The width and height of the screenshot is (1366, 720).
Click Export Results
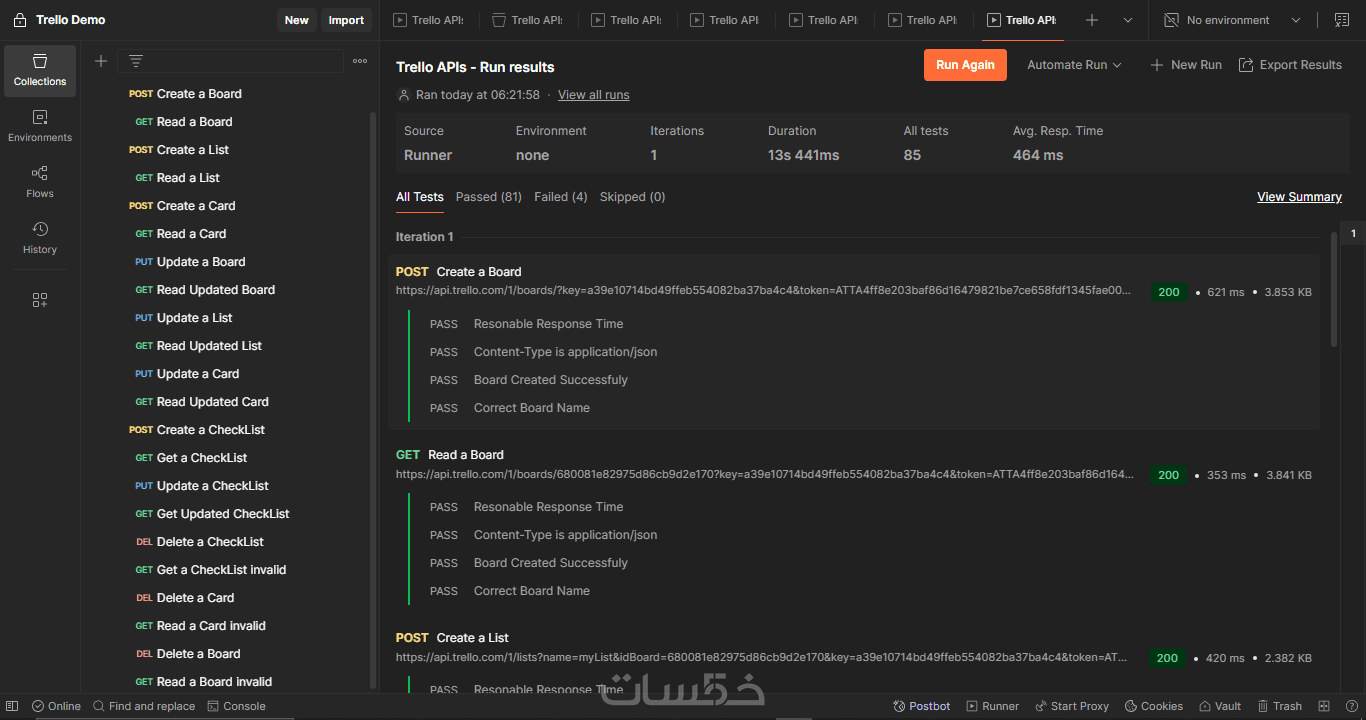tap(1290, 65)
